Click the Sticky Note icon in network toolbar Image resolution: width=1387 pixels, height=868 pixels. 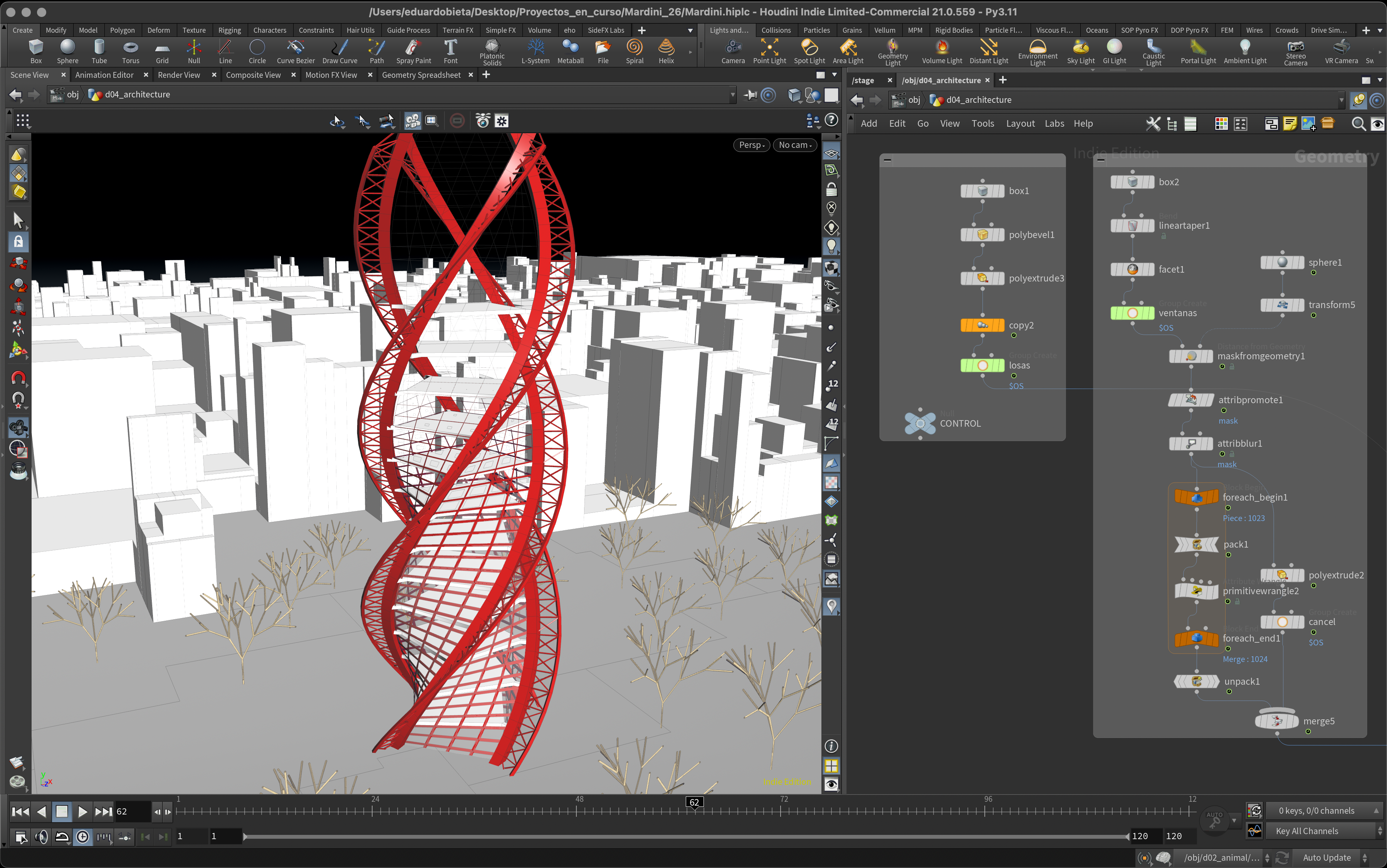pos(1290,124)
